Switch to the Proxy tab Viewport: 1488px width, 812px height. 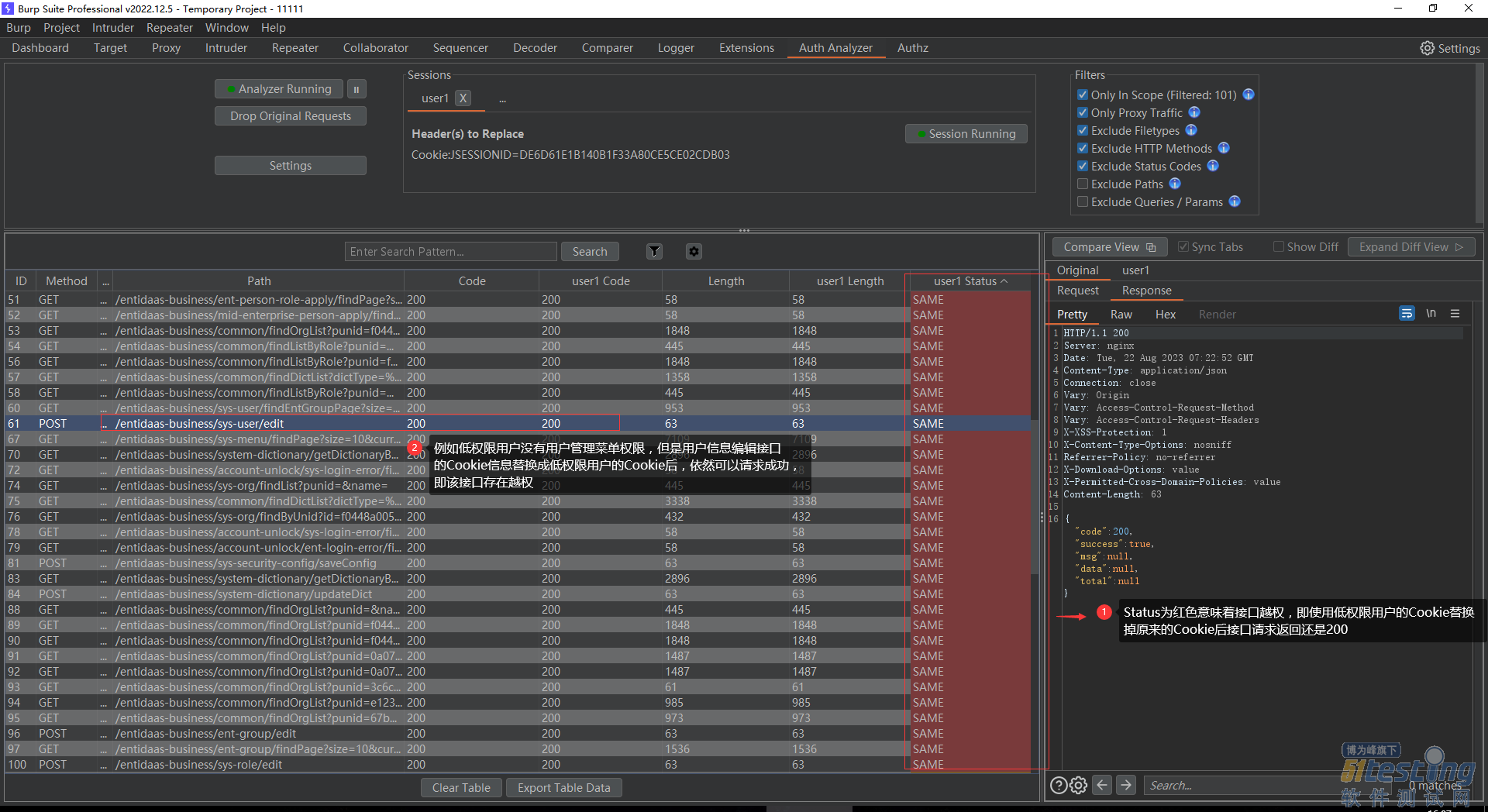[166, 48]
